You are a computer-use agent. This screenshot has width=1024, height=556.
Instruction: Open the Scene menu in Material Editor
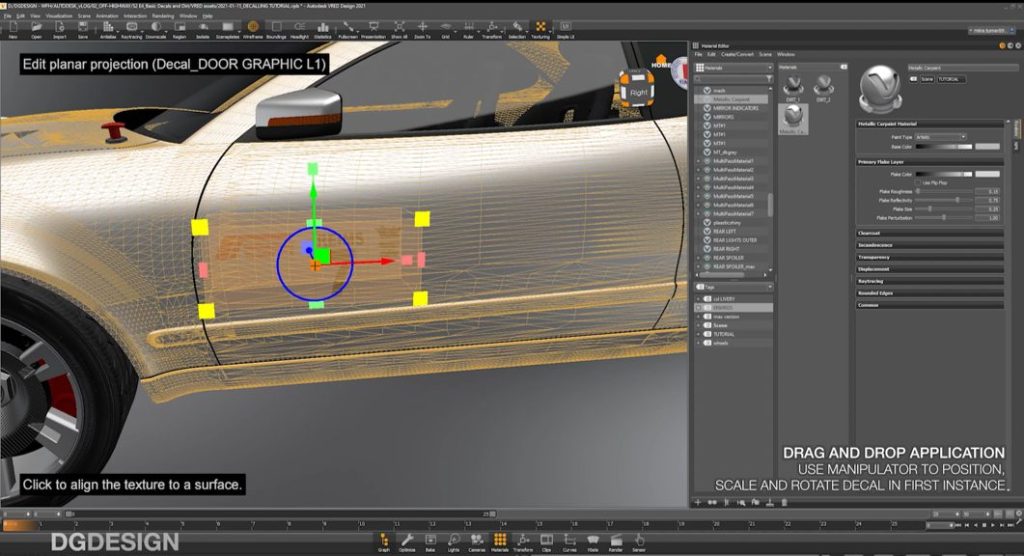tap(765, 54)
